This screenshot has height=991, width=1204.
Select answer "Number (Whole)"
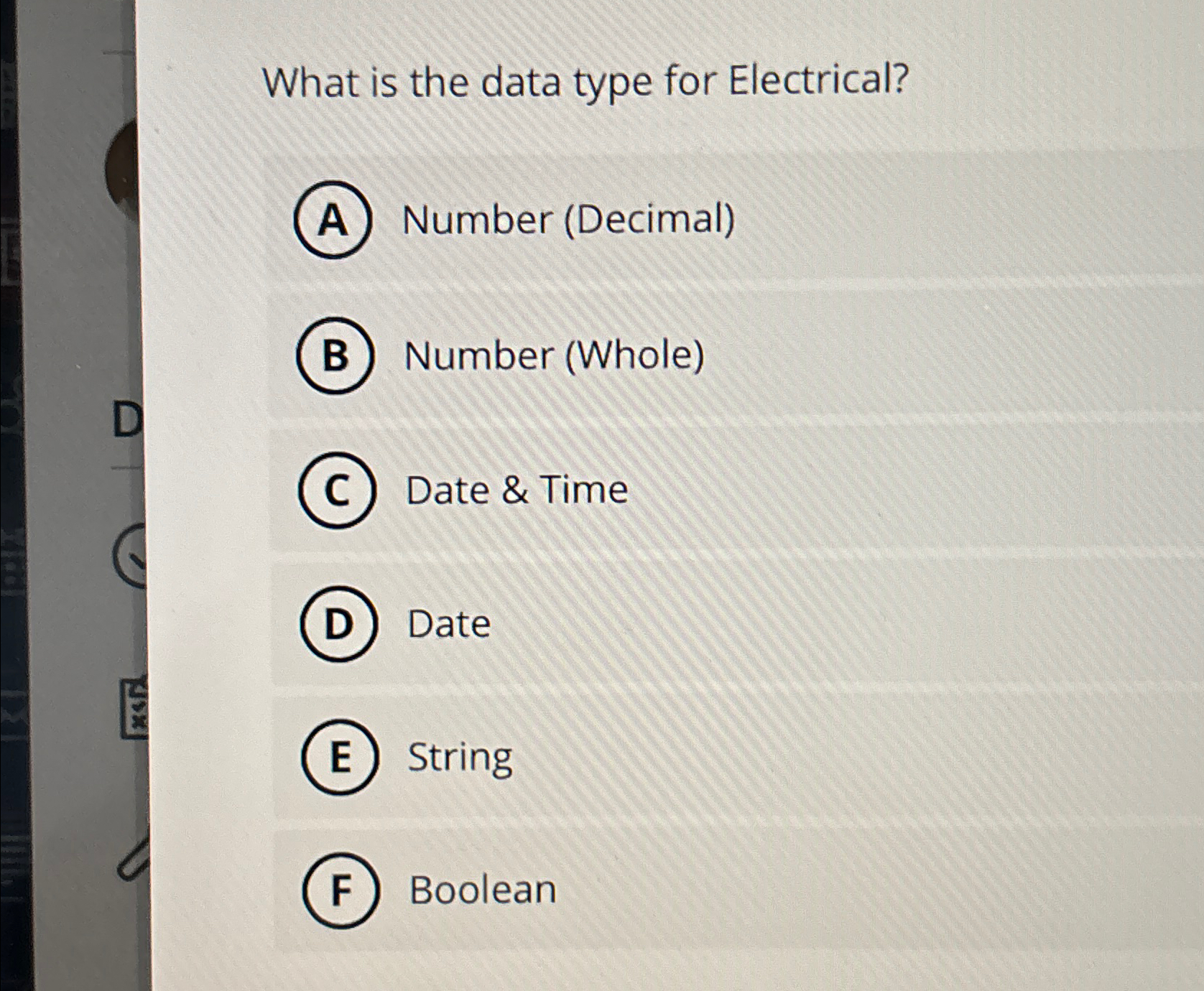555,355
